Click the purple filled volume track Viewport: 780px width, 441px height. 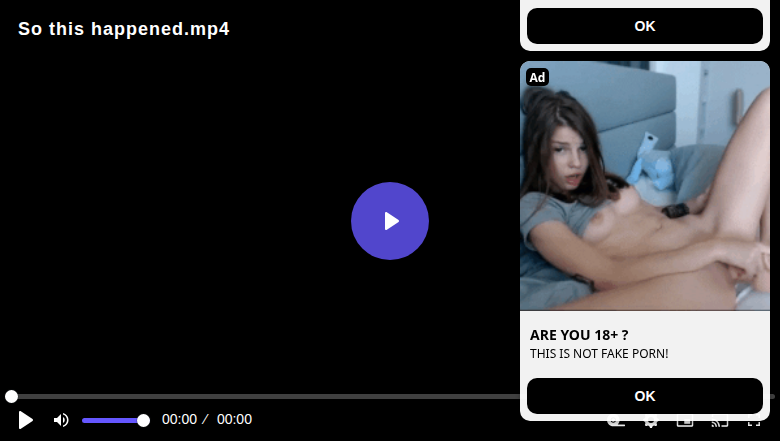click(x=112, y=421)
